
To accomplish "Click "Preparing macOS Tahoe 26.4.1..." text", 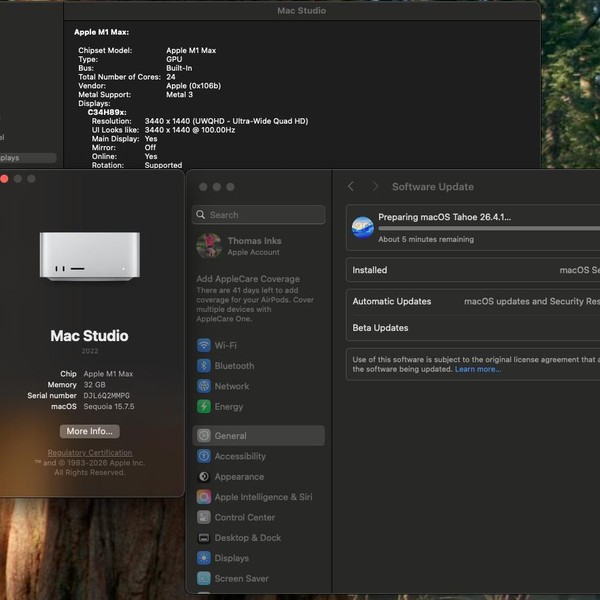I will [444, 217].
